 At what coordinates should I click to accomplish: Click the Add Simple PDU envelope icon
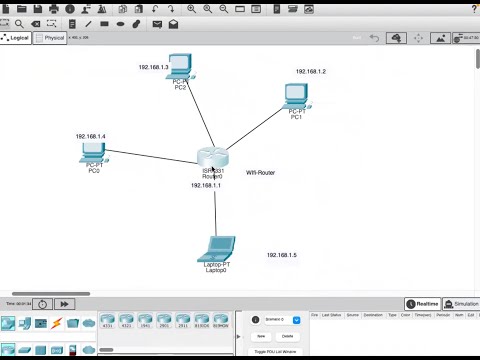click(157, 24)
